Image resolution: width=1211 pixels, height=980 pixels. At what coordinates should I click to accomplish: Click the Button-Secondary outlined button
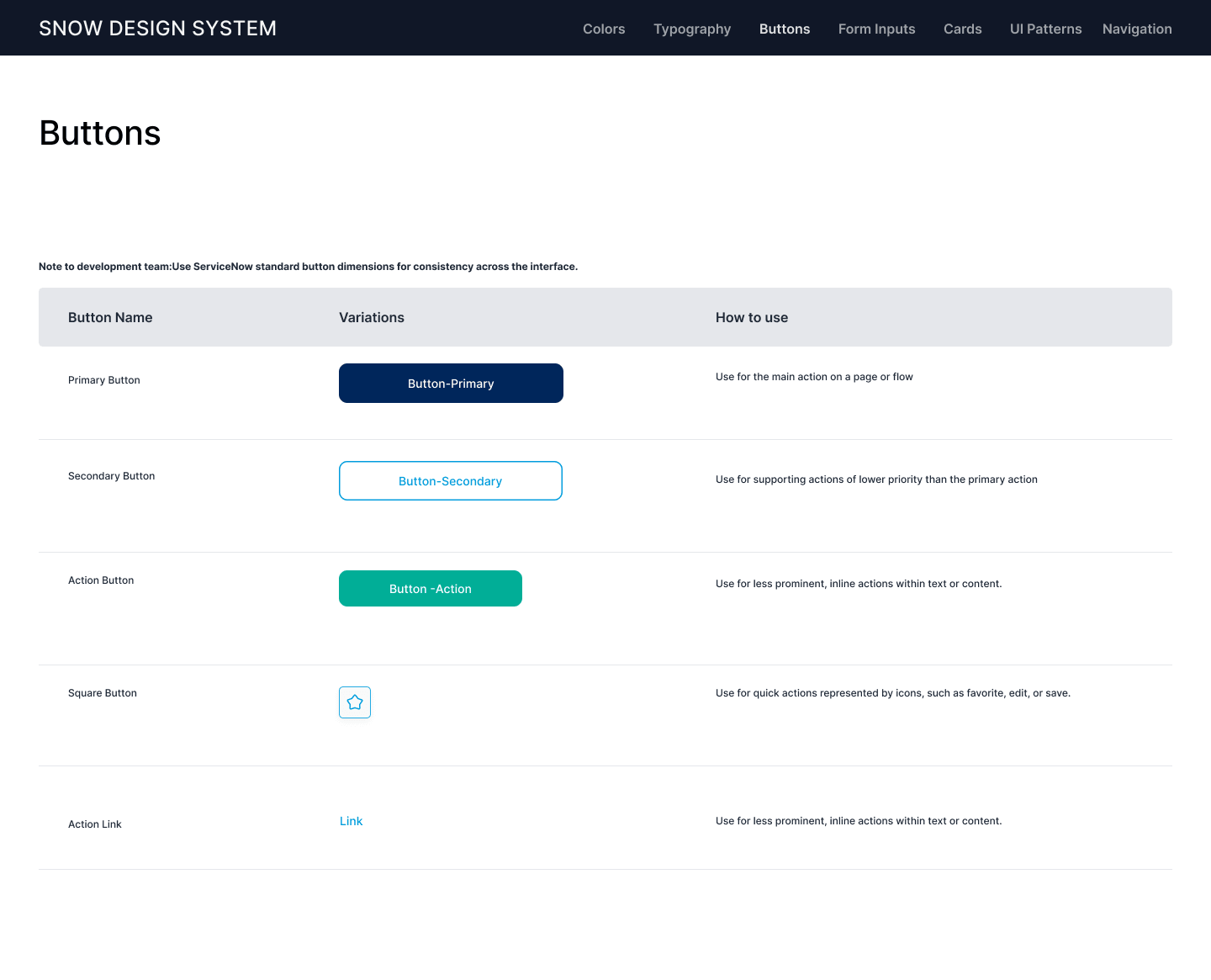tap(451, 481)
